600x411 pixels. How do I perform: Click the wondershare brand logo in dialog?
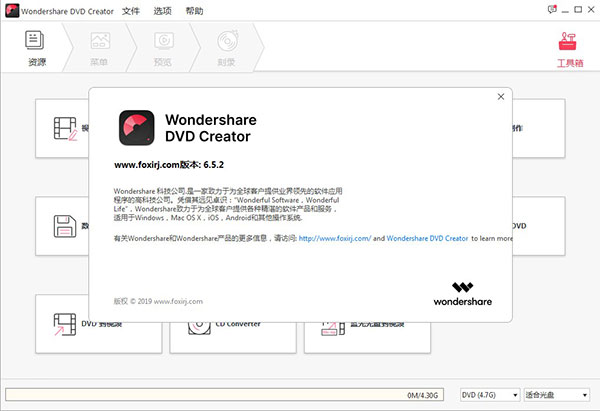[x=463, y=294]
